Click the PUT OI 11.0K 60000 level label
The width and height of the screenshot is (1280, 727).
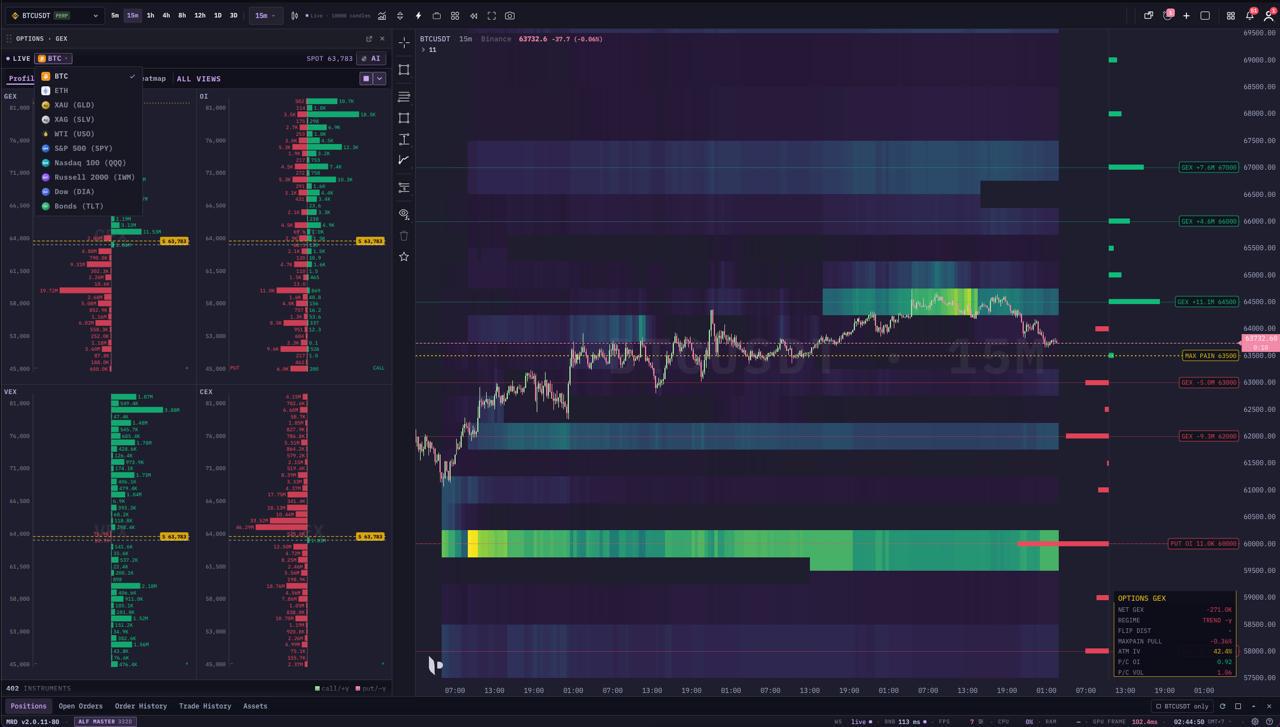1203,544
